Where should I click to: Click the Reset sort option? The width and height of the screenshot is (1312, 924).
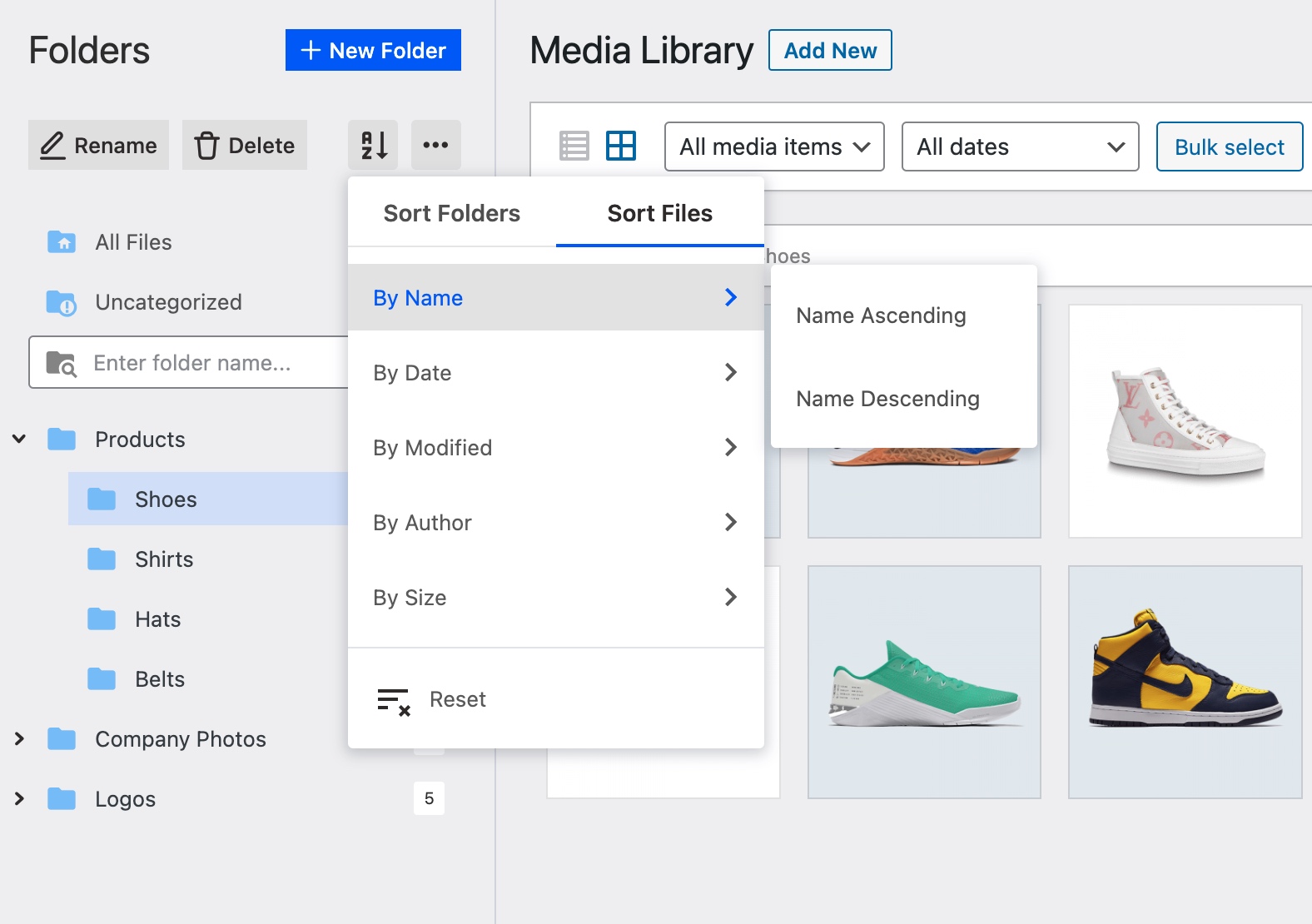point(457,699)
